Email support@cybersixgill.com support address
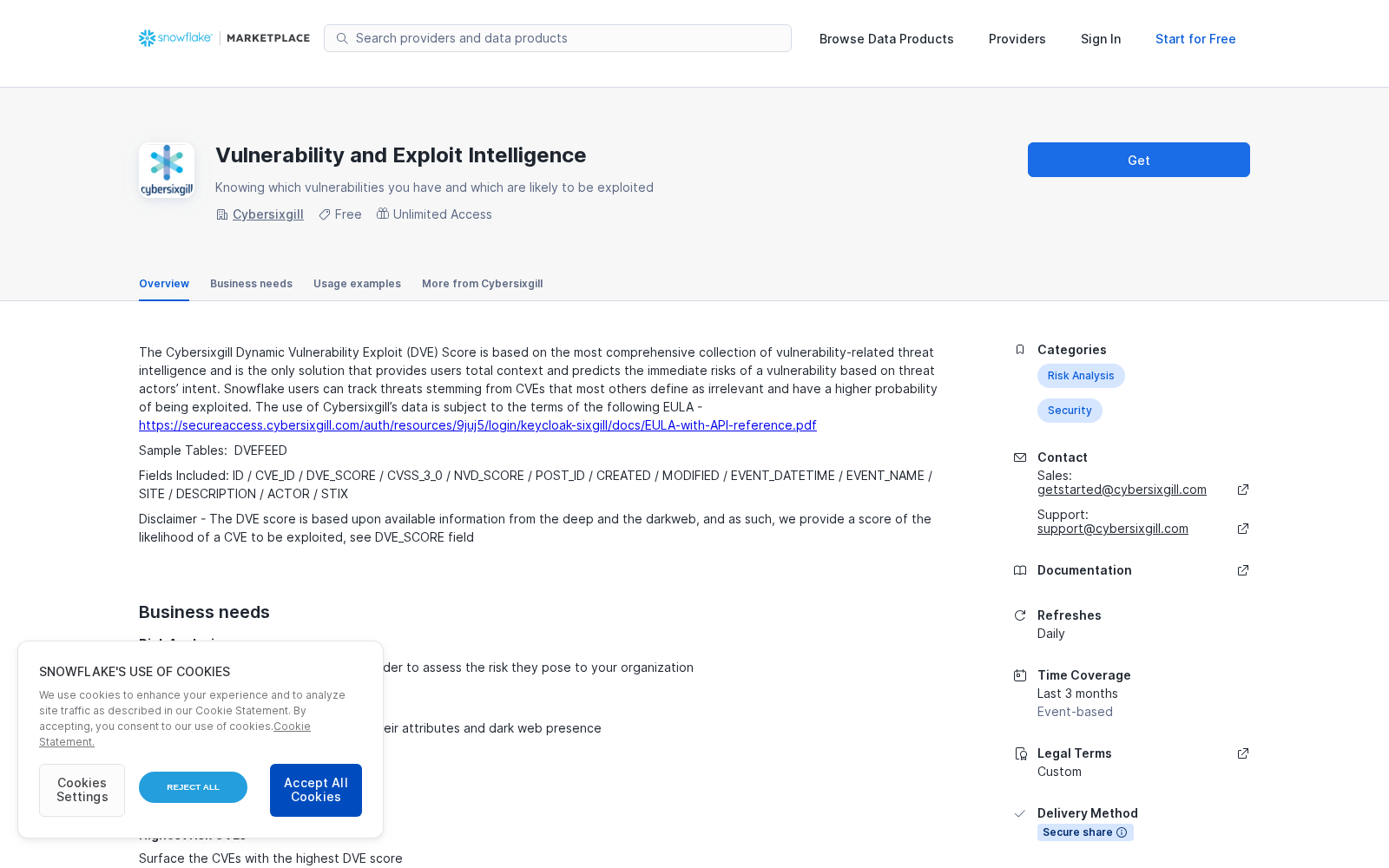Image resolution: width=1389 pixels, height=868 pixels. point(1113,529)
